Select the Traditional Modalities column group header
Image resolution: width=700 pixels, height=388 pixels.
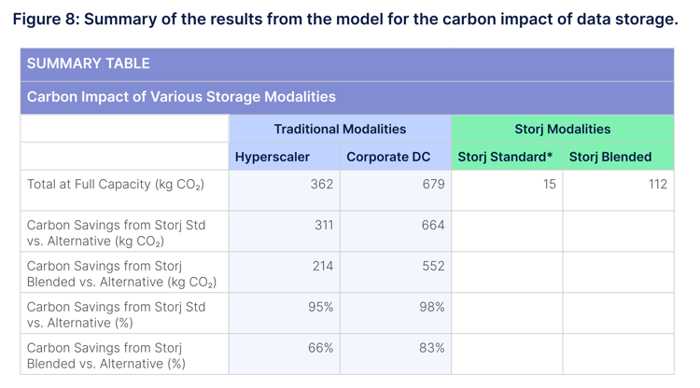pos(340,129)
